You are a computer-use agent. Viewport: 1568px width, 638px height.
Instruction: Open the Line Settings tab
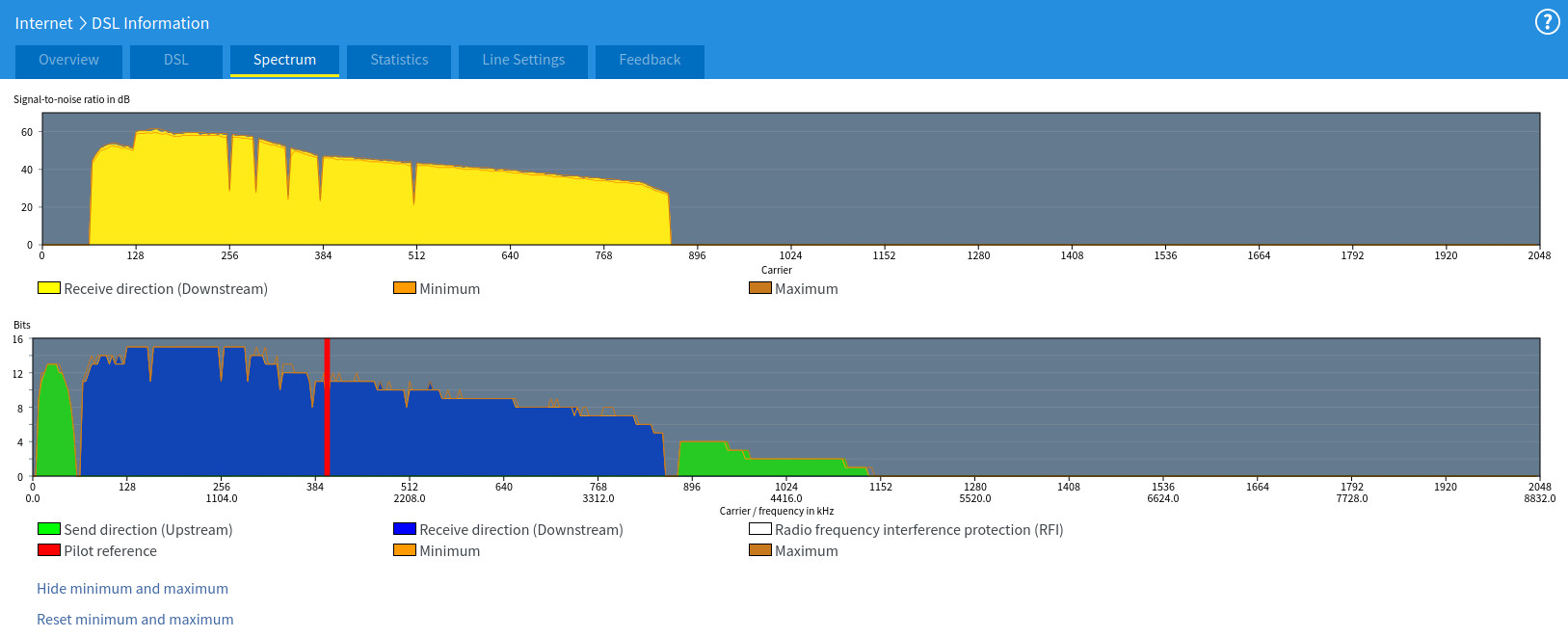(x=523, y=61)
